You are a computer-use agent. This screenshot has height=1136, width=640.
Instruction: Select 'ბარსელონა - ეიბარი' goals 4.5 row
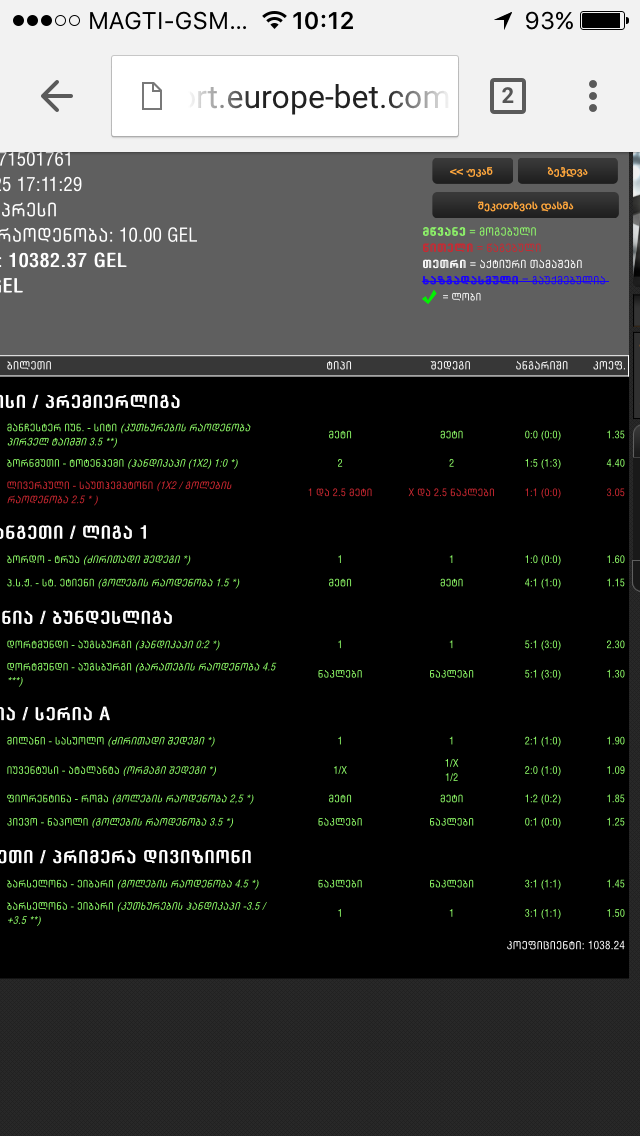click(x=315, y=884)
